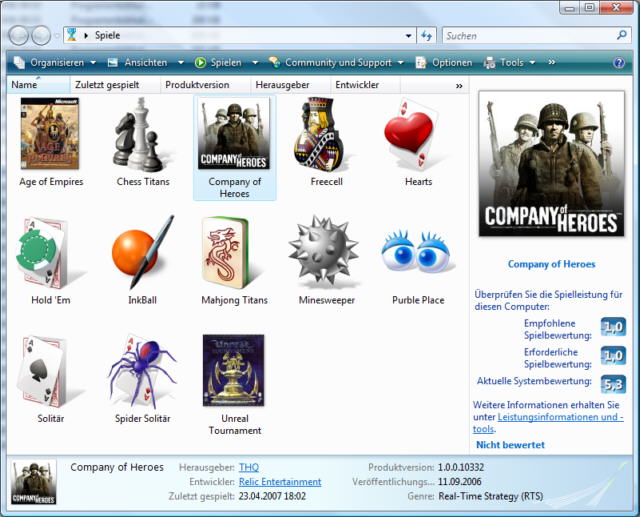Select the Unreal Tournament game icon
This screenshot has height=517, width=640.
tap(233, 370)
